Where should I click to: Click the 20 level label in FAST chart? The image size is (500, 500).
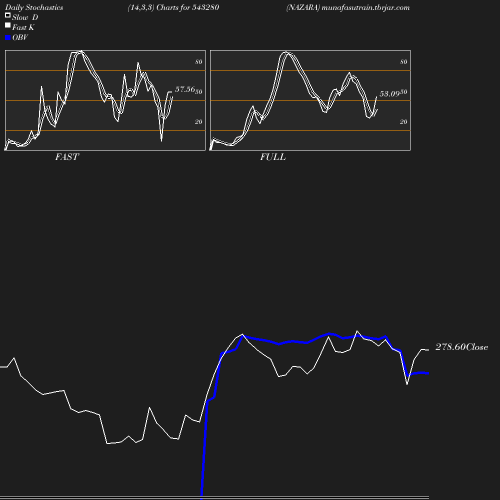tap(199, 122)
